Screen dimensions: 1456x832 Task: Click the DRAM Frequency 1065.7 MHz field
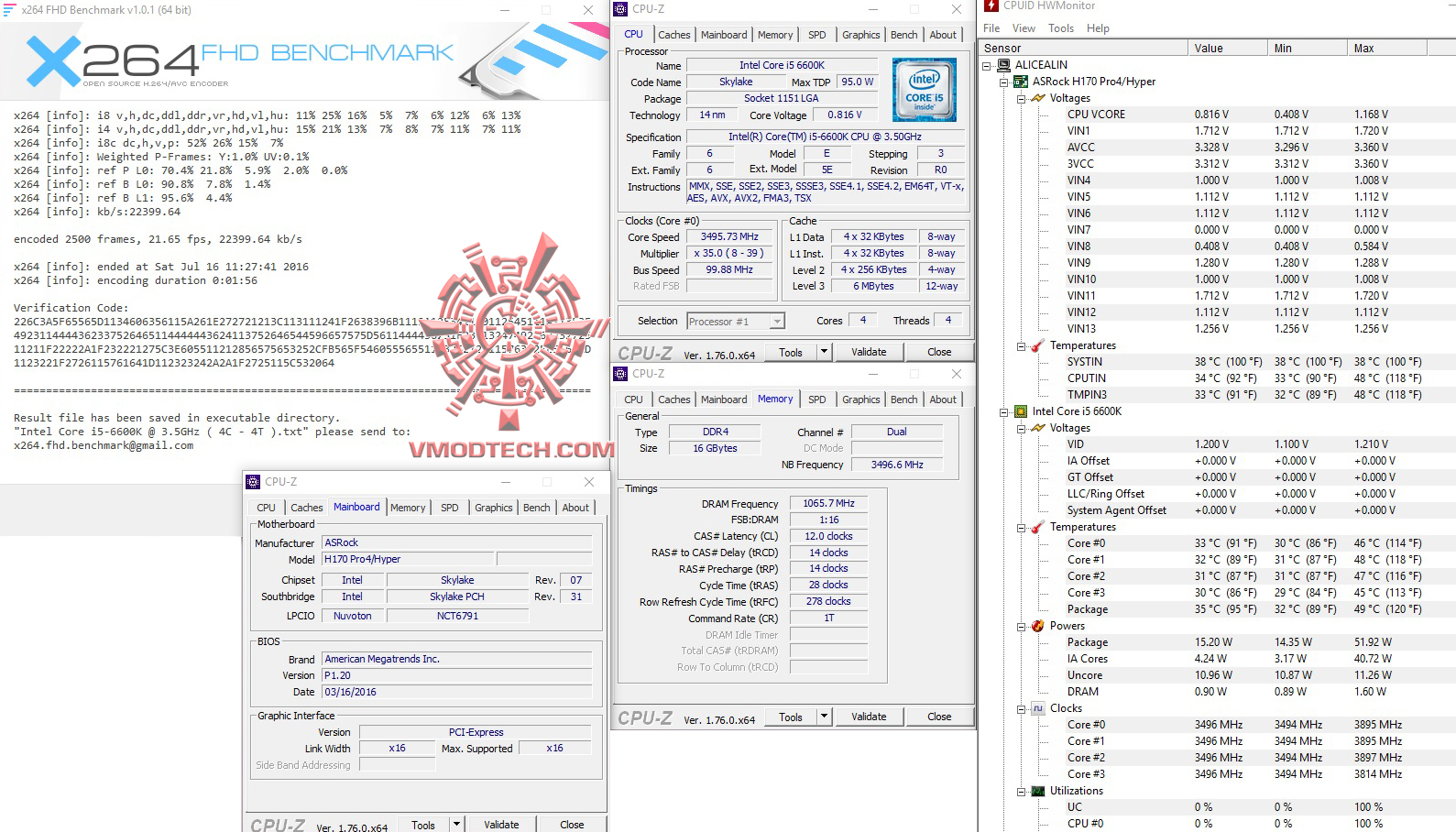click(828, 504)
